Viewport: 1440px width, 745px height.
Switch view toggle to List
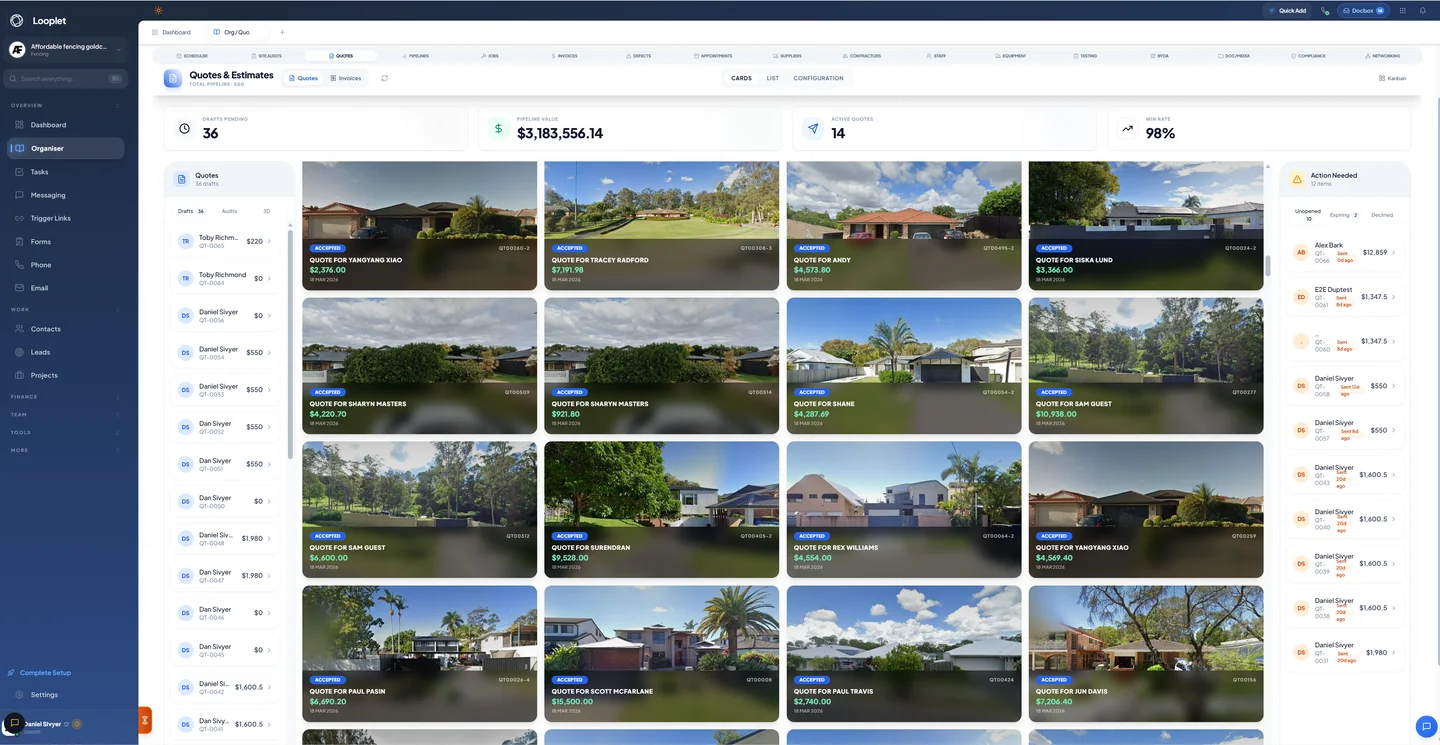point(773,78)
